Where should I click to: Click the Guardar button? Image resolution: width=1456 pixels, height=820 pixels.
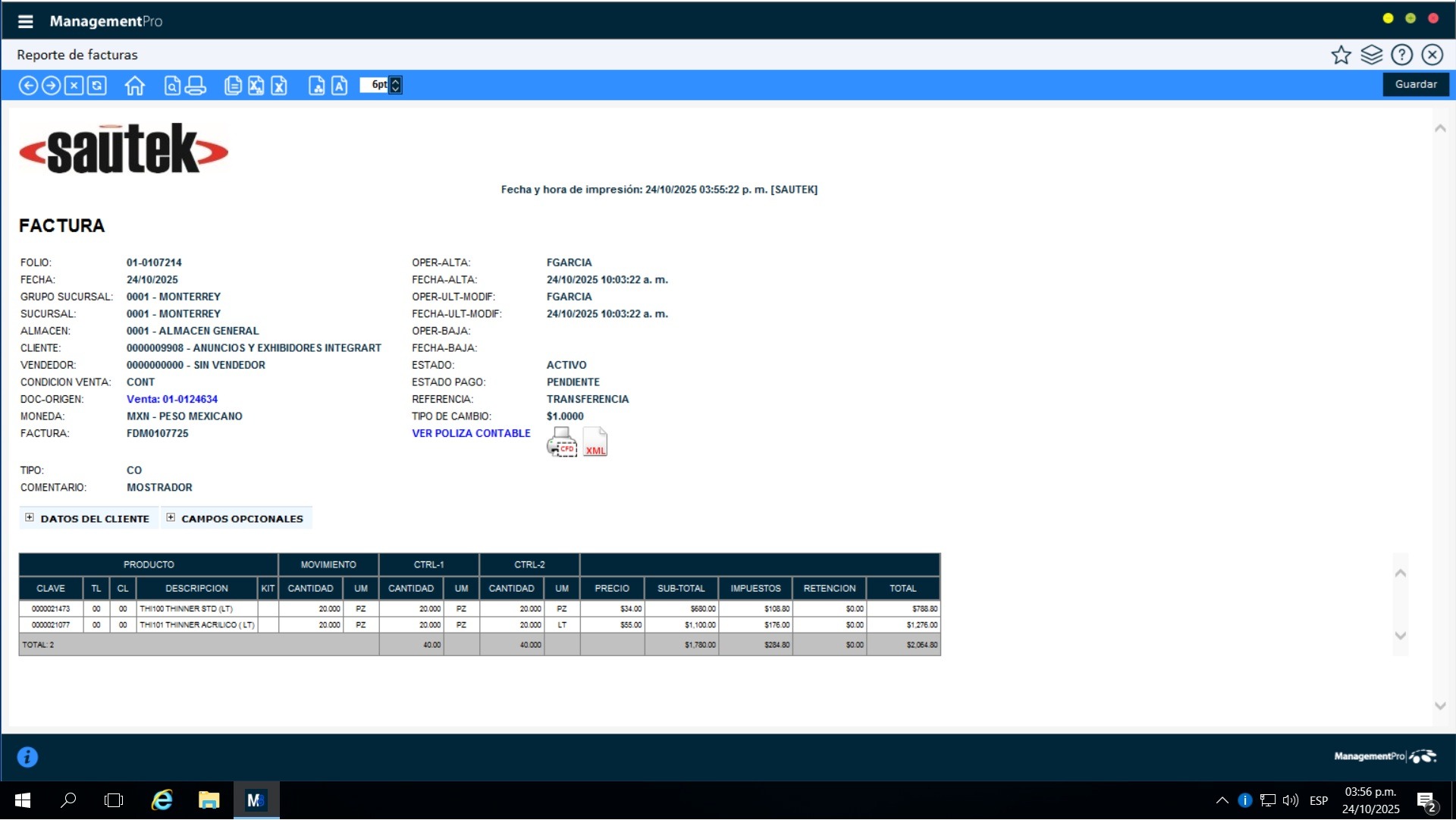(1415, 84)
